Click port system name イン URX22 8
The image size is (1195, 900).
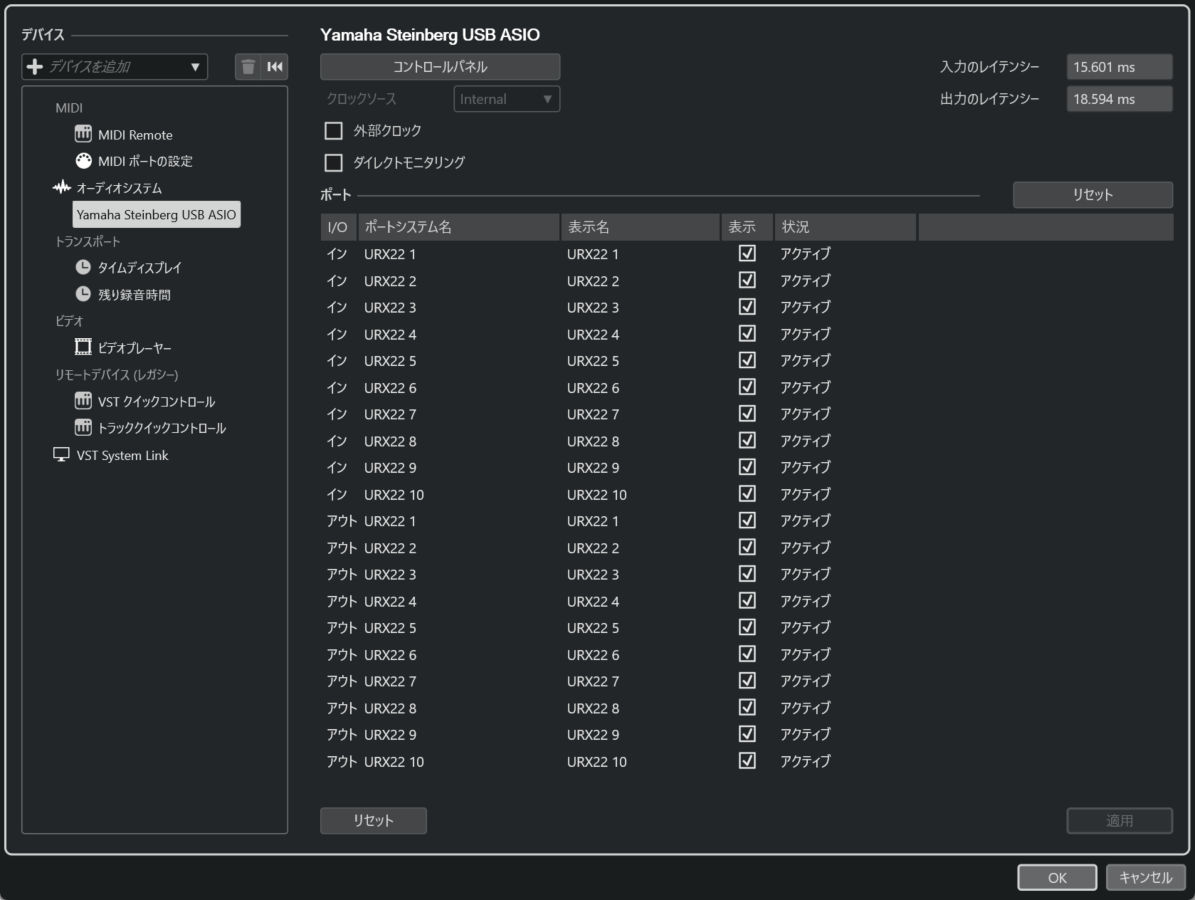coord(390,441)
